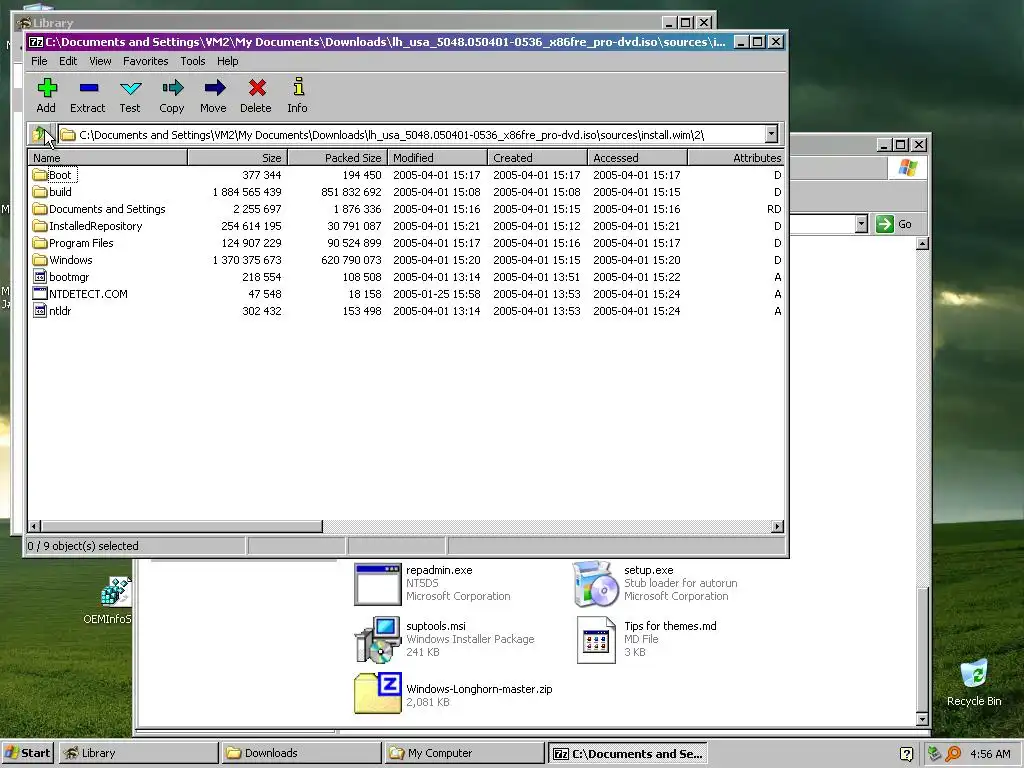Viewport: 1024px width, 768px height.
Task: Open the Help menu
Action: [x=227, y=61]
